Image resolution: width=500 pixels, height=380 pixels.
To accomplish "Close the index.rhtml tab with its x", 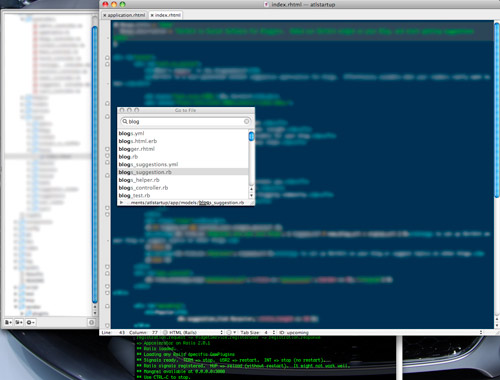I will pos(152,15).
